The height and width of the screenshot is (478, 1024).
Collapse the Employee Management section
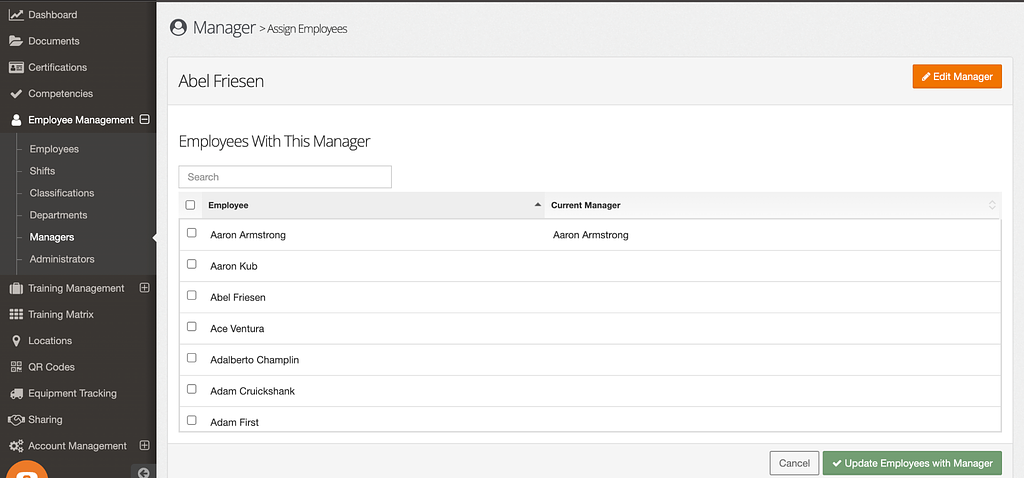tap(144, 119)
